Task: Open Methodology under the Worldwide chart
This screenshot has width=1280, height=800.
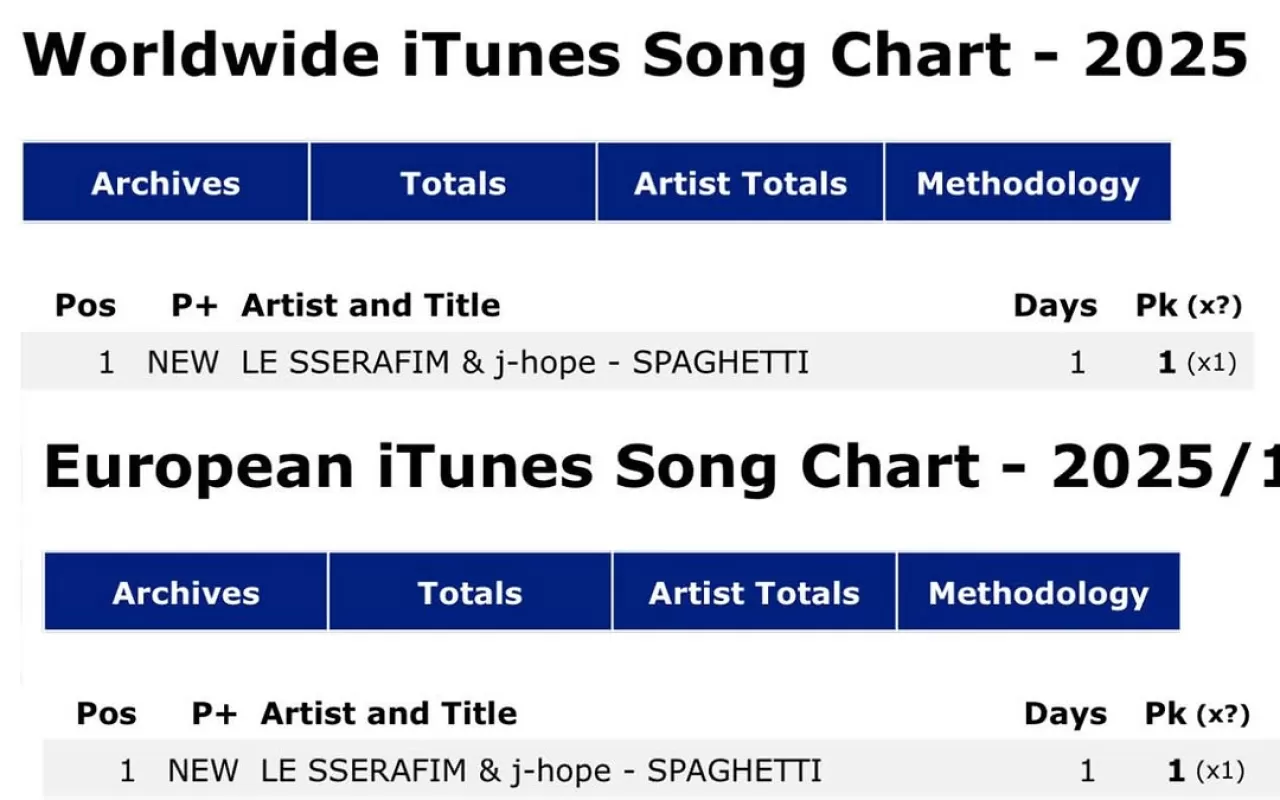Action: pos(1028,183)
